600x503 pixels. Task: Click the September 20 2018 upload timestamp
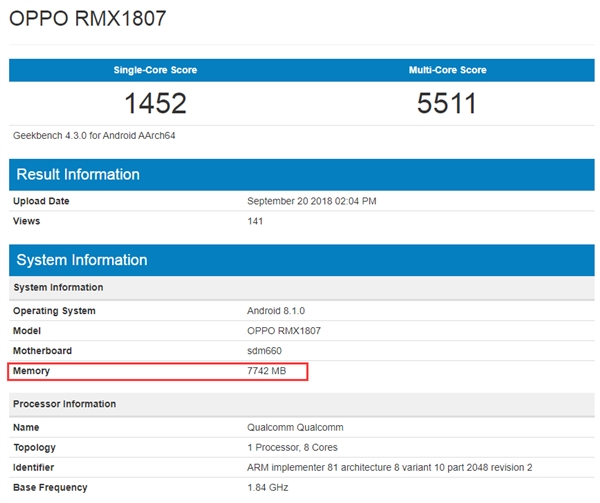pyautogui.click(x=311, y=201)
